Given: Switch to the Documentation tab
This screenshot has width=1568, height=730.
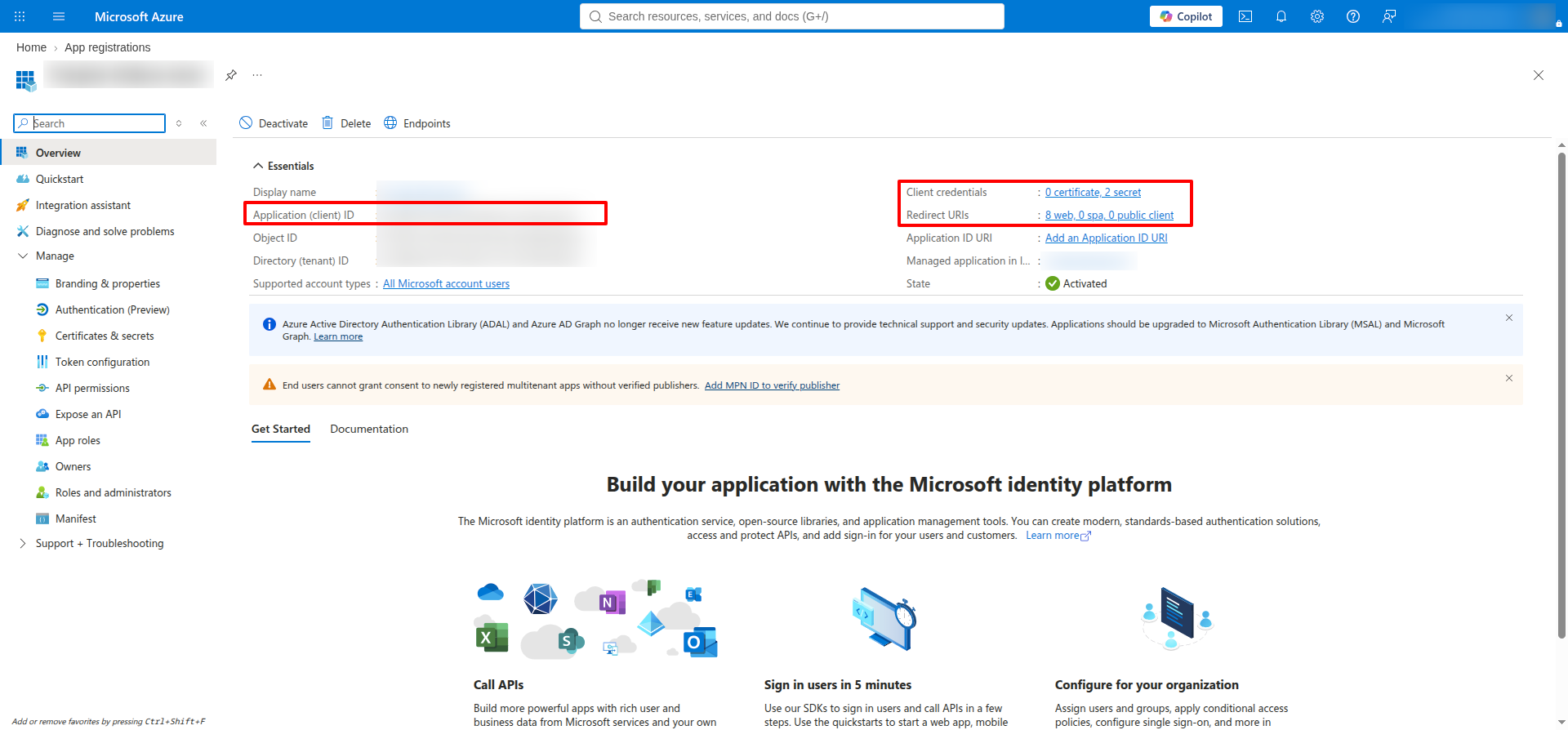Looking at the screenshot, I should 369,429.
